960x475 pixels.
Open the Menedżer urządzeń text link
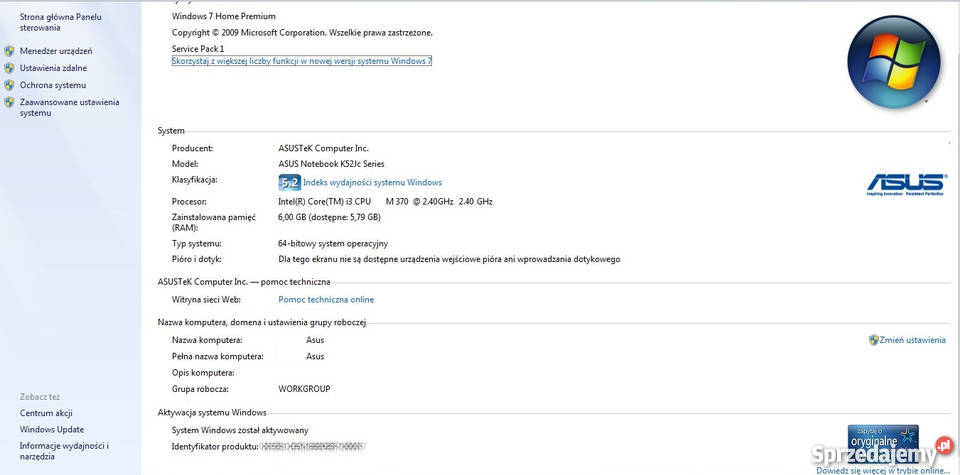point(56,51)
